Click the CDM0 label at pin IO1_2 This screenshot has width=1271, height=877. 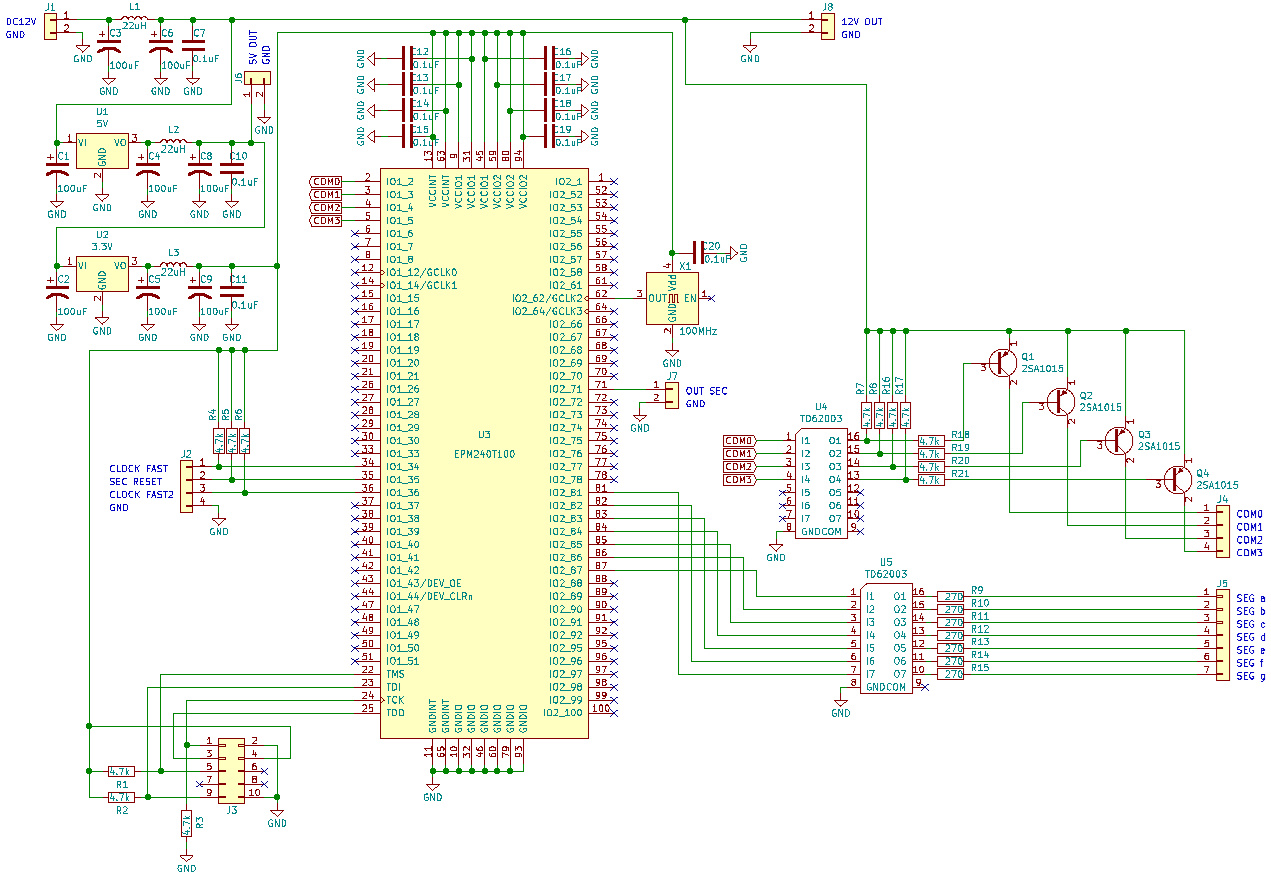(326, 181)
